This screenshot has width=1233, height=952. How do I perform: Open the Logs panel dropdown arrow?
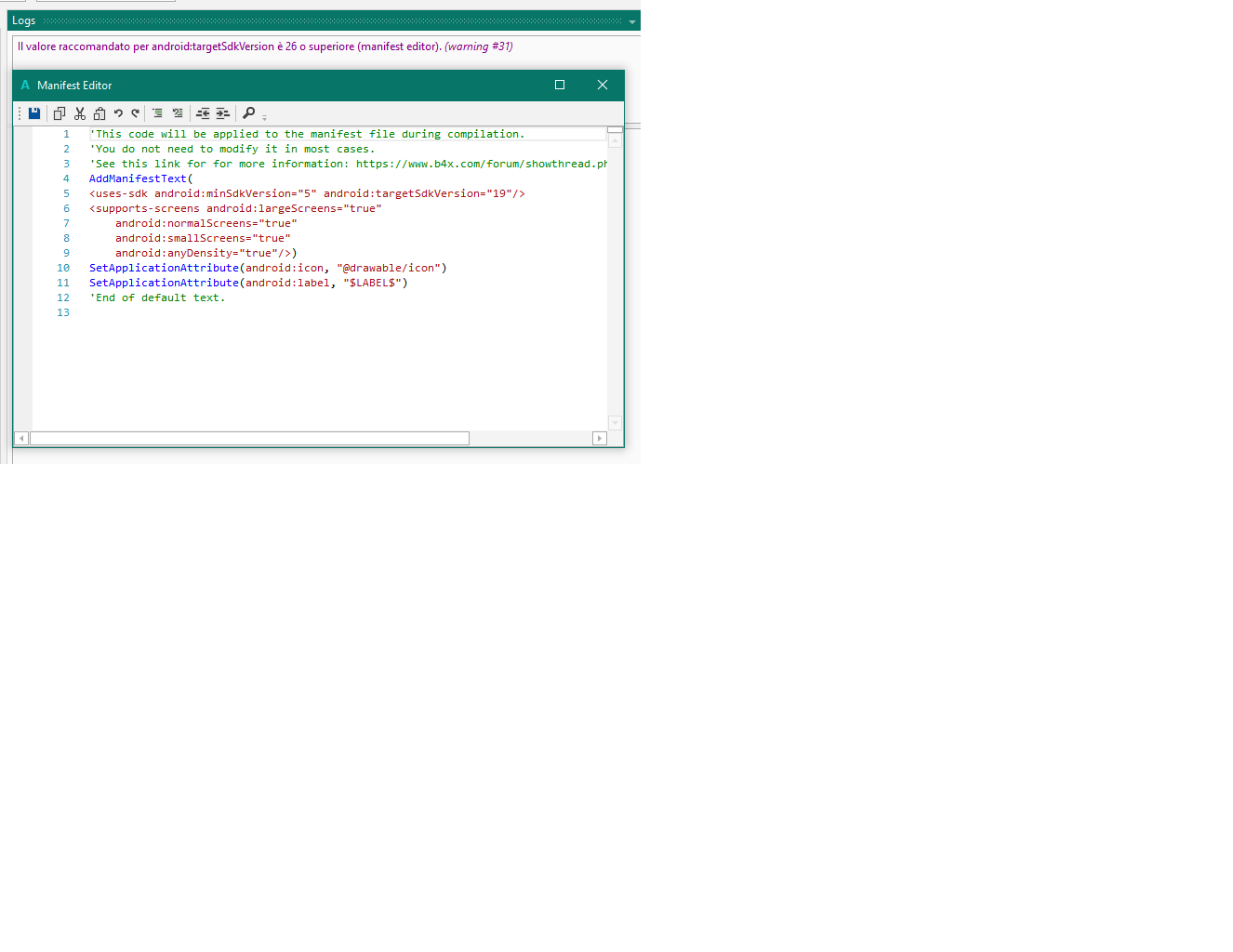coord(632,21)
